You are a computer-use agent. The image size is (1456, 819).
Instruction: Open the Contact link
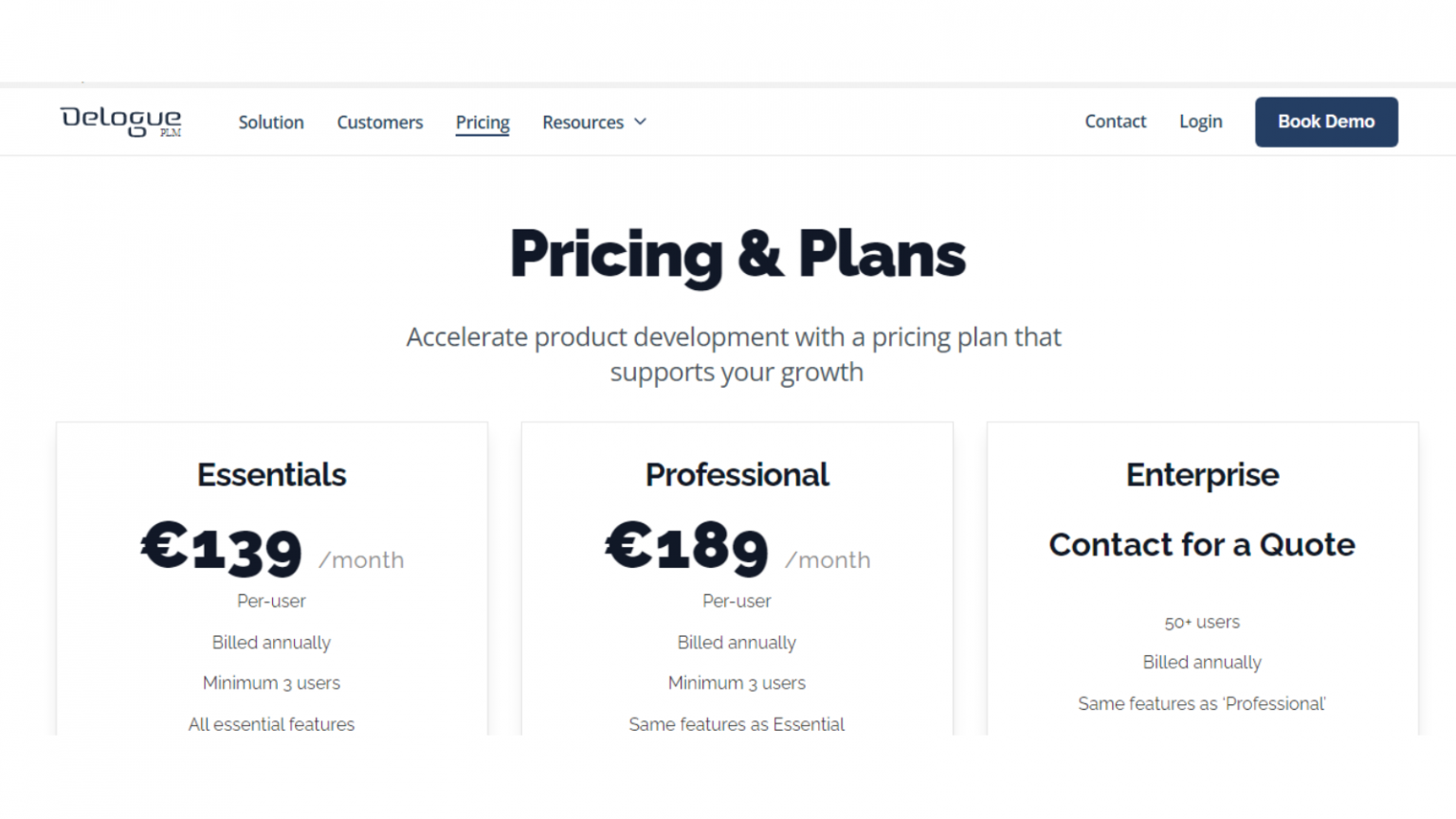tap(1115, 121)
